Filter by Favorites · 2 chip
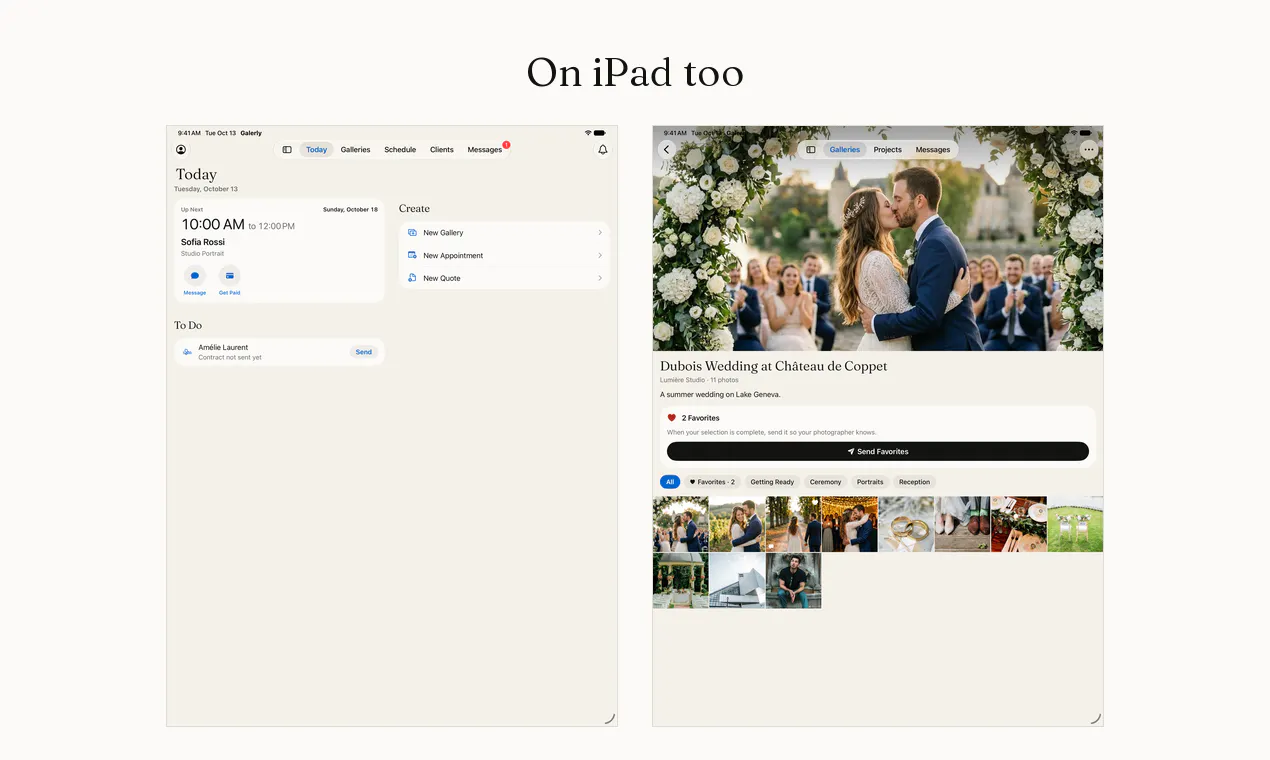 coord(712,482)
